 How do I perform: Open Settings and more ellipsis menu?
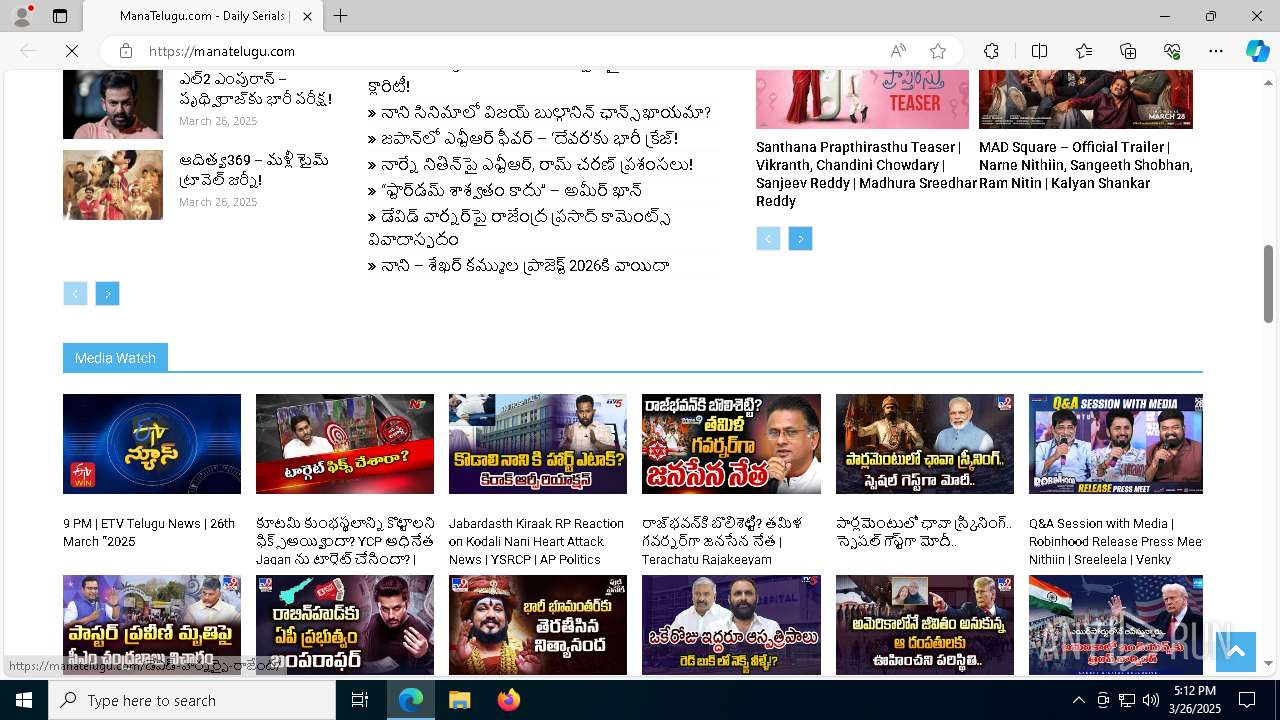tap(1216, 51)
